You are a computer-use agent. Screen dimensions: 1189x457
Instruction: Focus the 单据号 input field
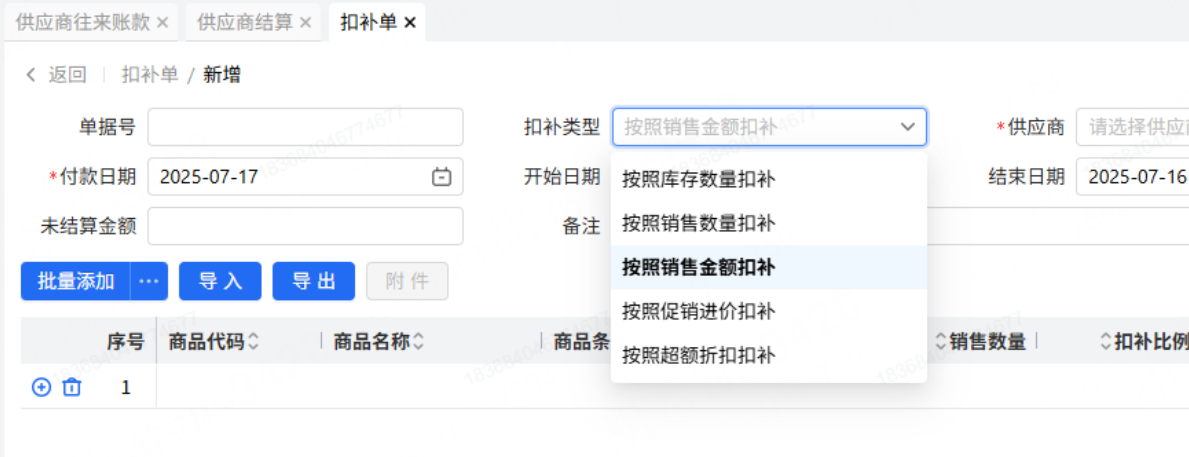pyautogui.click(x=305, y=127)
